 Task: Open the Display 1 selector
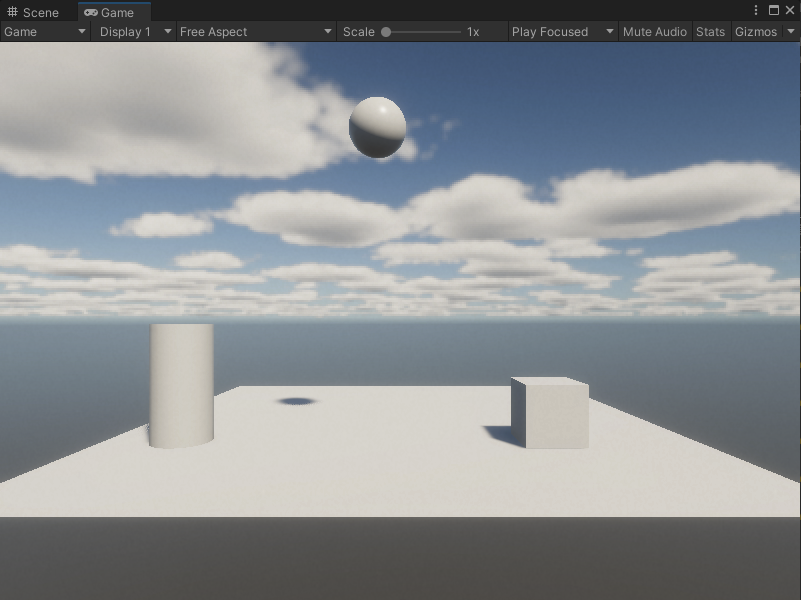[131, 31]
